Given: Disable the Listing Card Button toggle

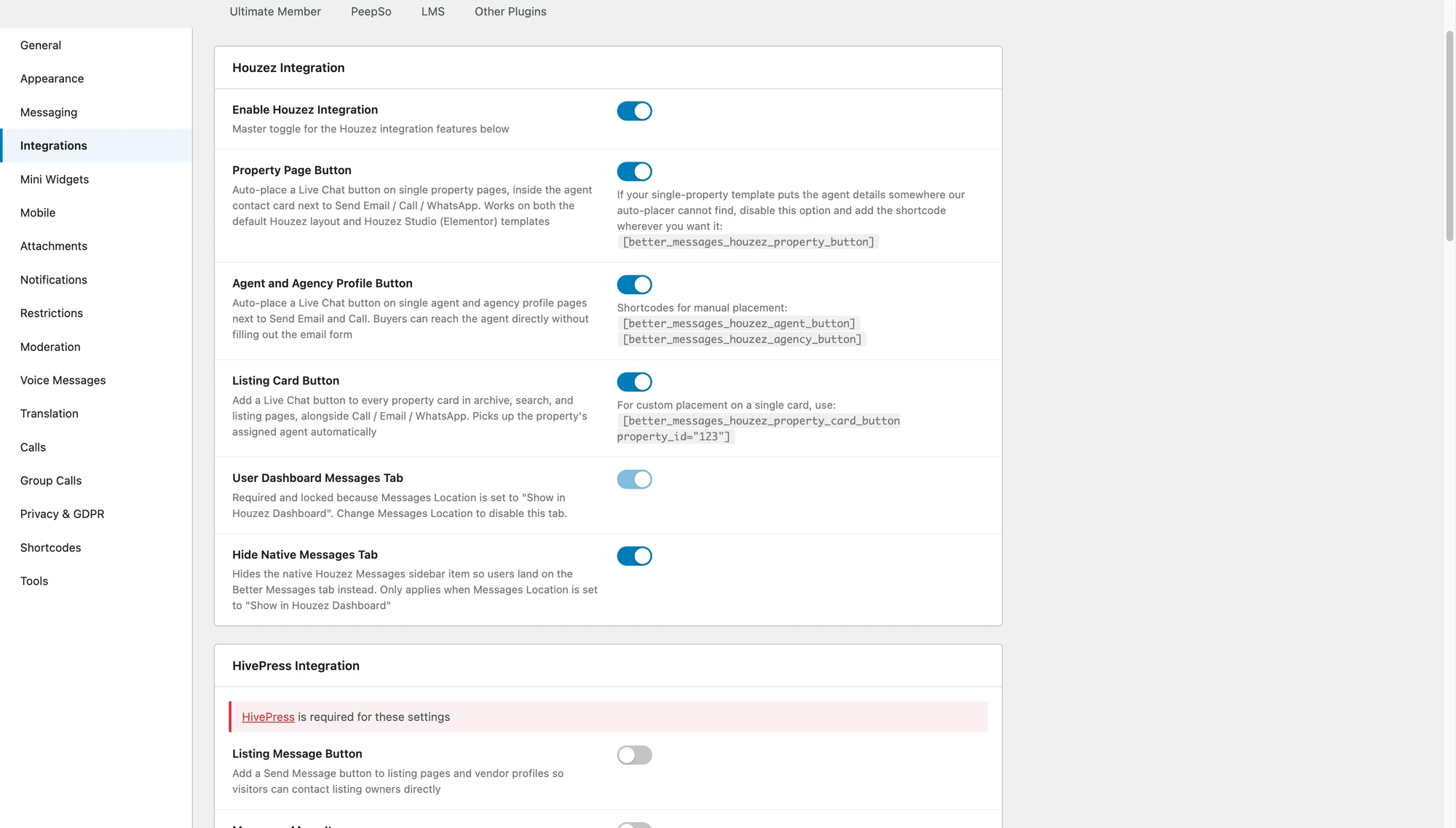Looking at the screenshot, I should (x=634, y=382).
